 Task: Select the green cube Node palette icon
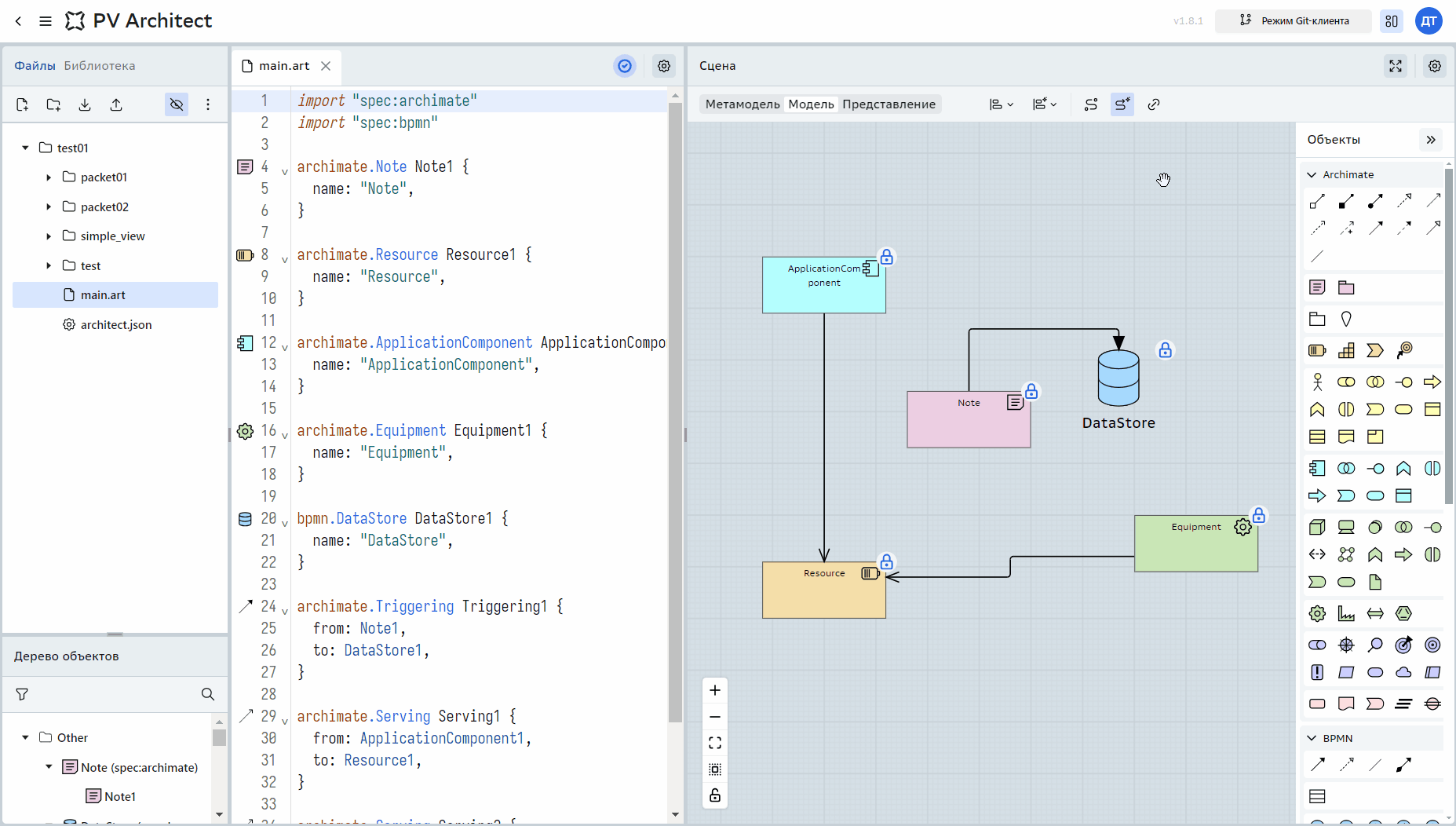click(1317, 527)
